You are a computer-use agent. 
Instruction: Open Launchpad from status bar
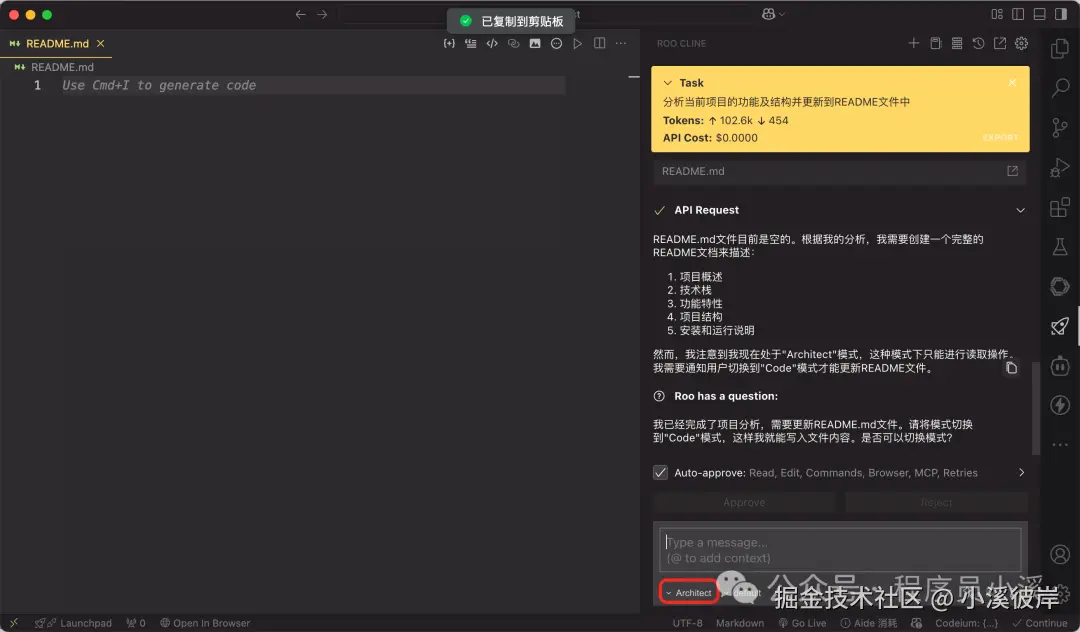coord(73,623)
